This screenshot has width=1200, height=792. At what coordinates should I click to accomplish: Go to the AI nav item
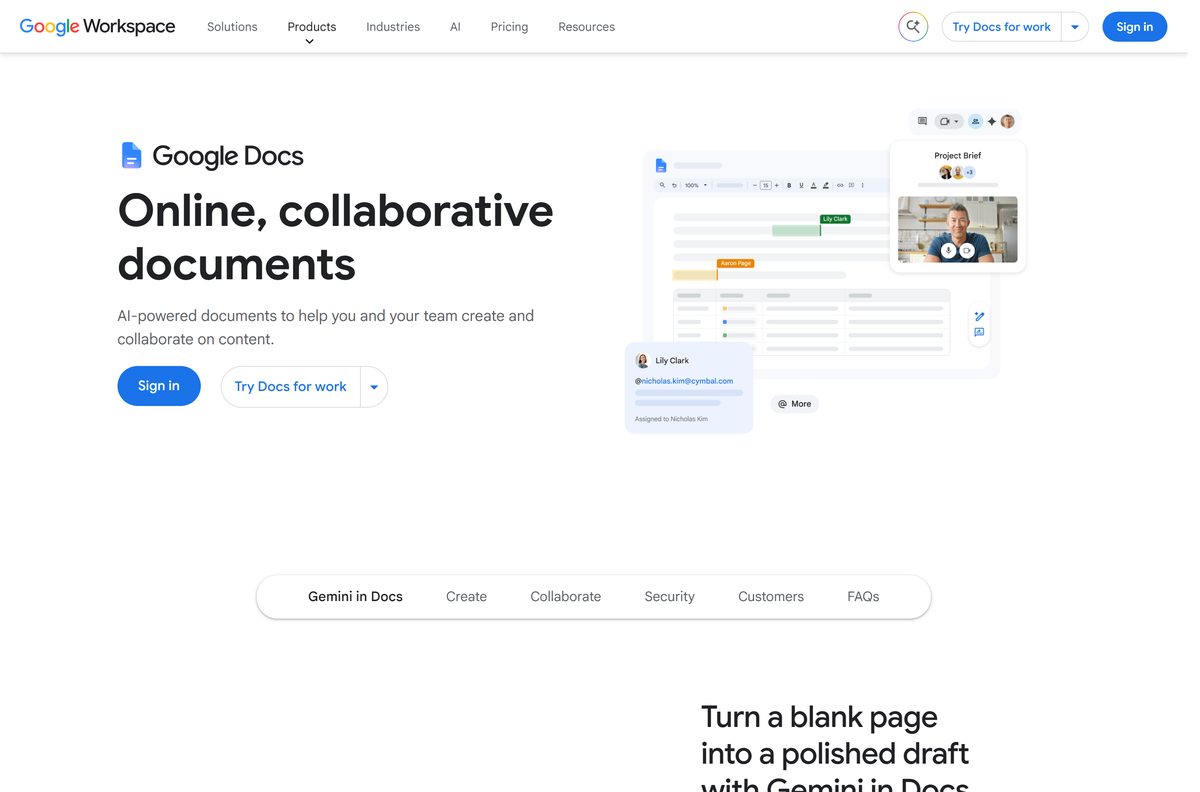coord(455,27)
